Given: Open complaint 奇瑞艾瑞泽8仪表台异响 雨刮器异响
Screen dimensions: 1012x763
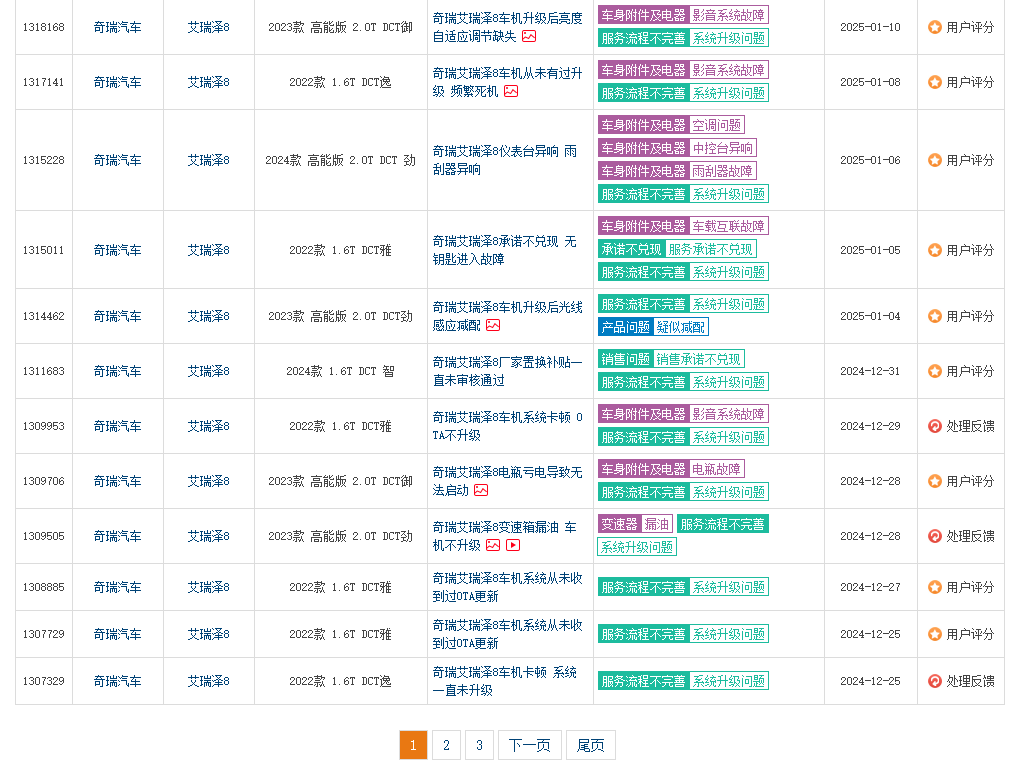Looking at the screenshot, I should [x=505, y=160].
